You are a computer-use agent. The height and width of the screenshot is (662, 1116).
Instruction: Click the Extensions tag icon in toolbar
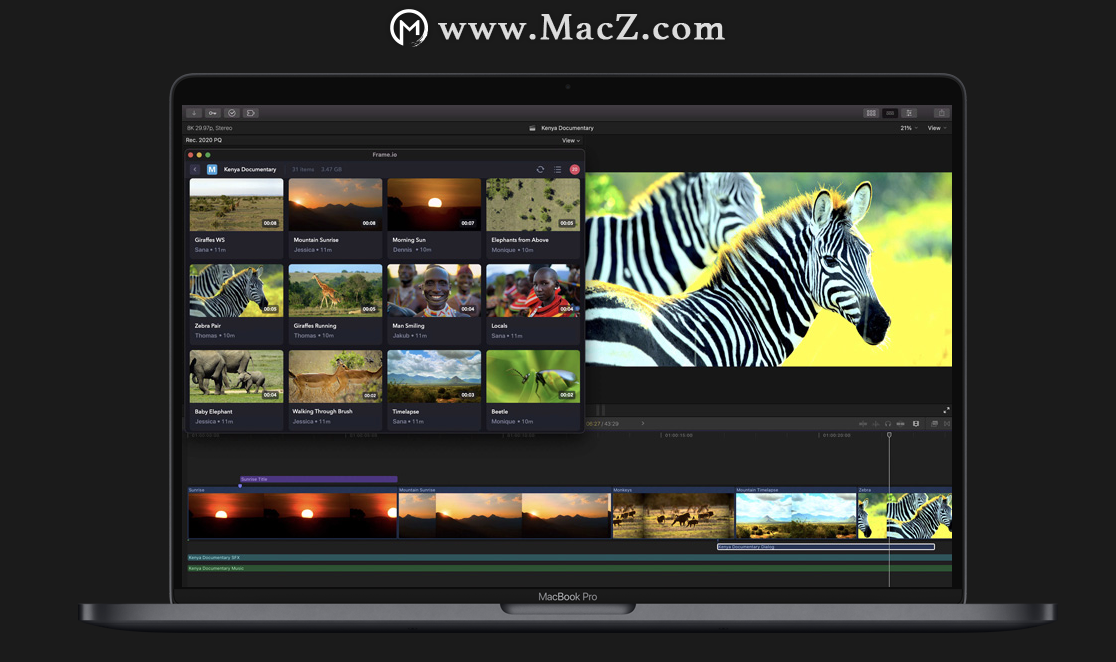click(x=251, y=113)
